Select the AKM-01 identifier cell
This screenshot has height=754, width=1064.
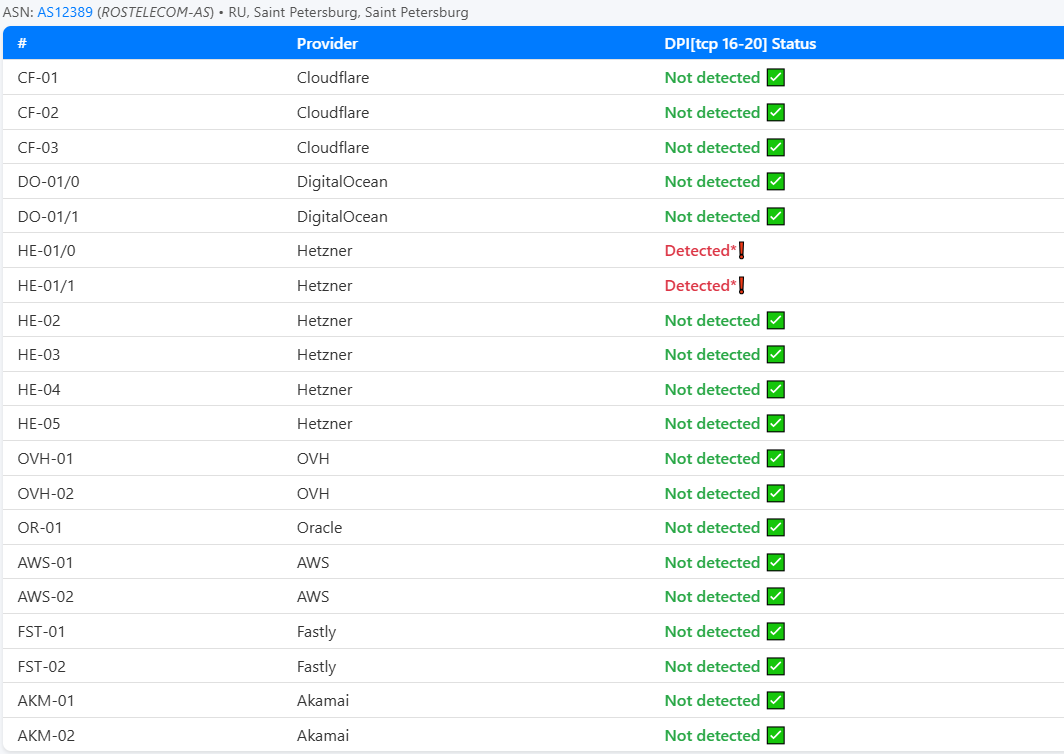[45, 700]
